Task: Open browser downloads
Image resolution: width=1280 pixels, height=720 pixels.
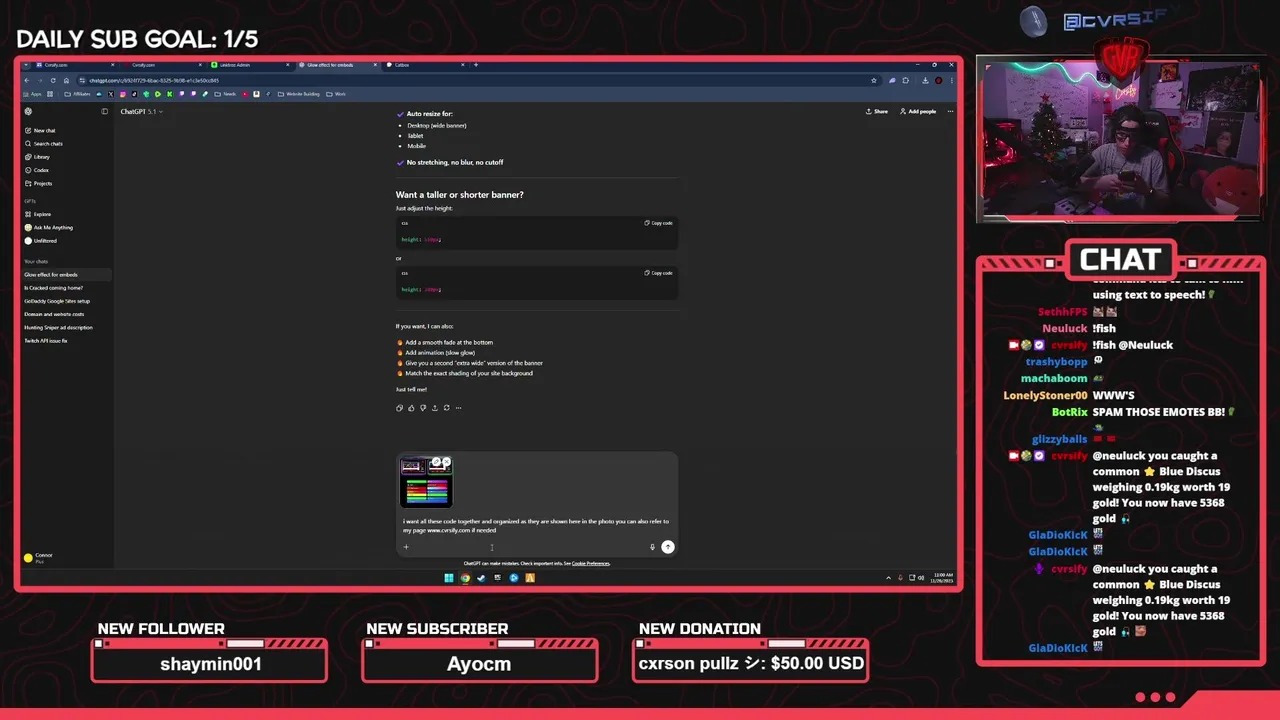Action: (925, 80)
